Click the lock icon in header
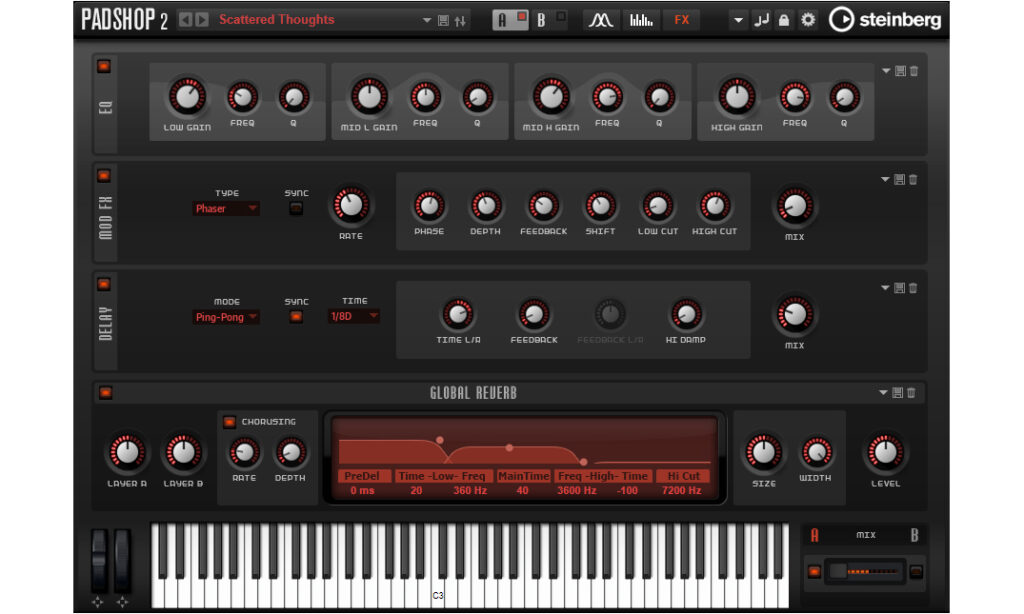1024x614 pixels. (784, 20)
